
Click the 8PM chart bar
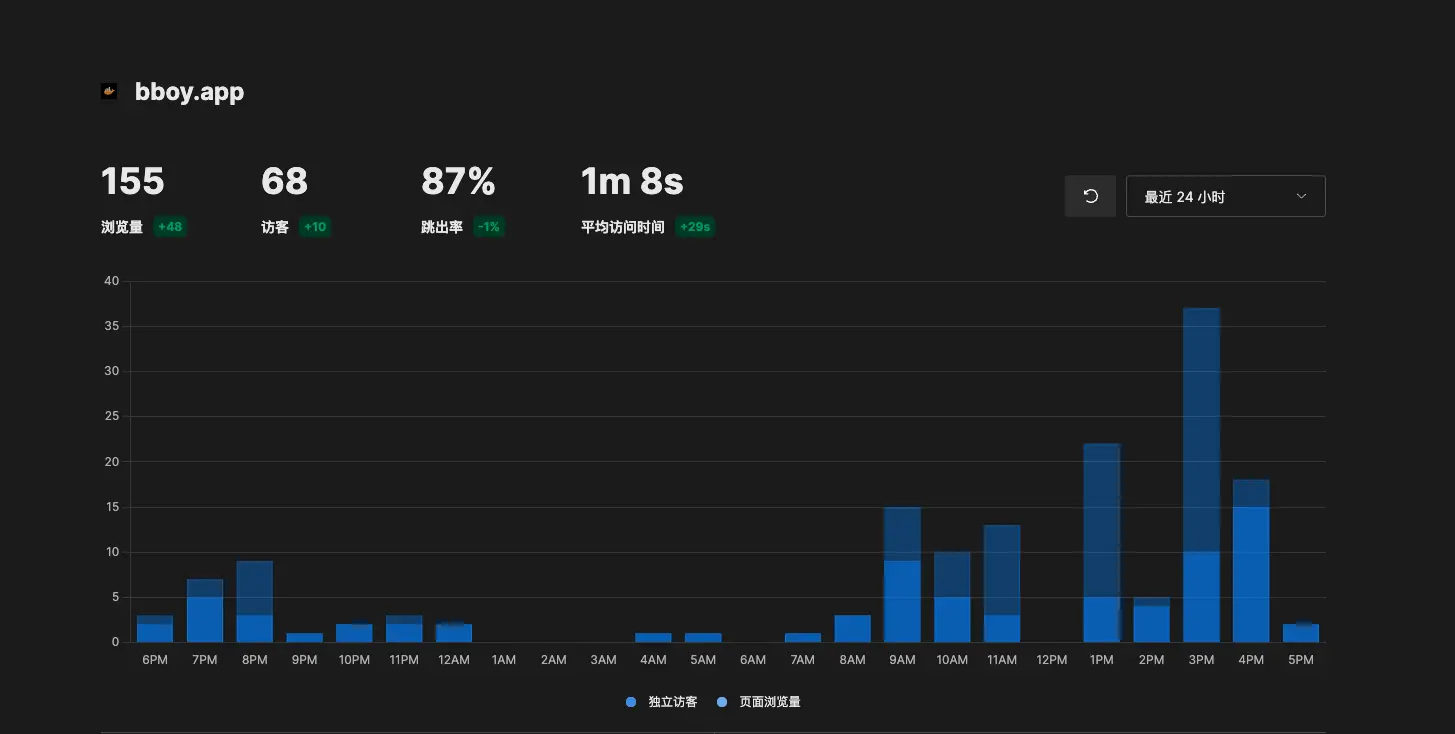click(x=255, y=602)
